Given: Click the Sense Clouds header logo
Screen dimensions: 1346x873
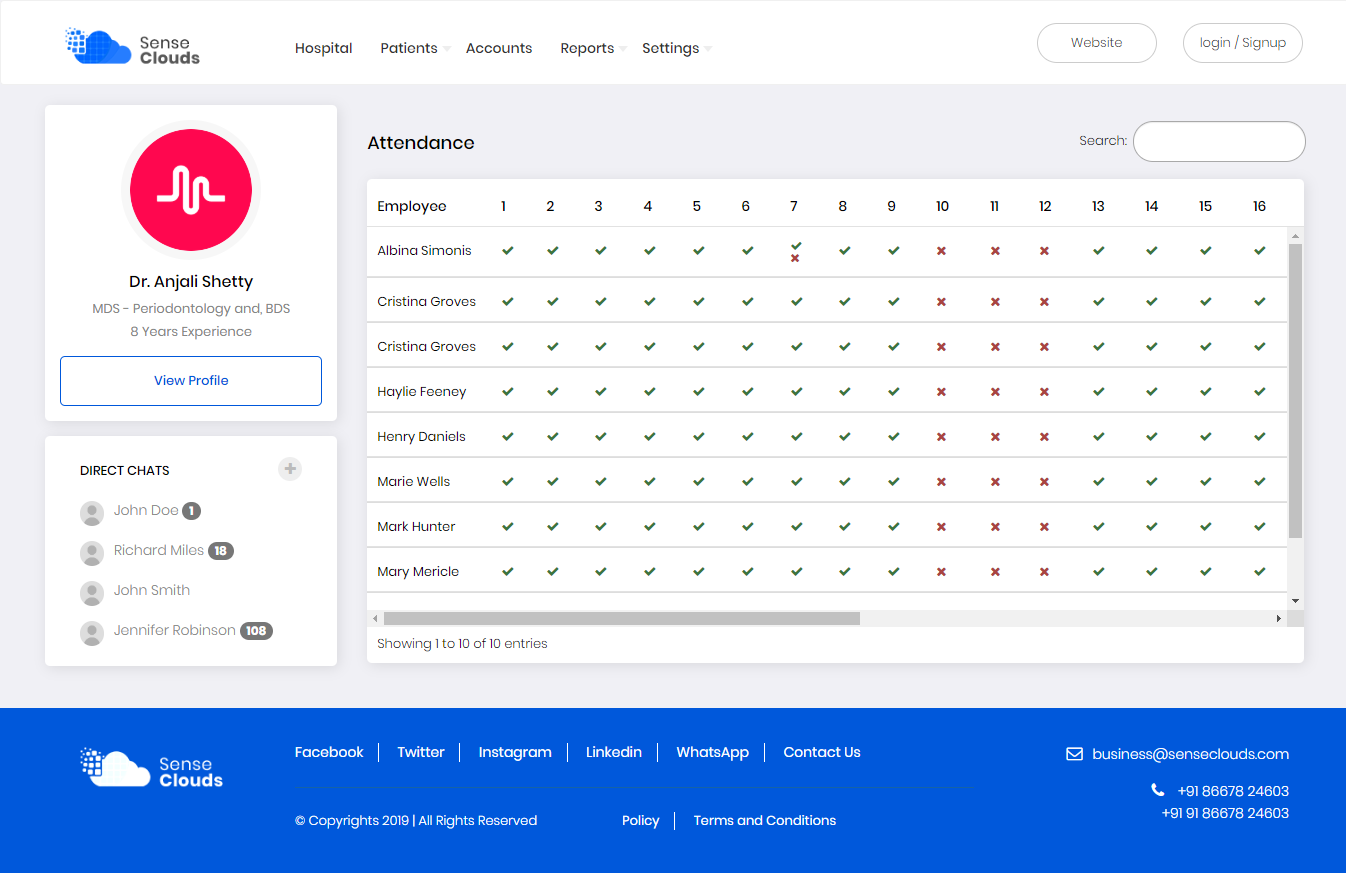Looking at the screenshot, I should (133, 47).
